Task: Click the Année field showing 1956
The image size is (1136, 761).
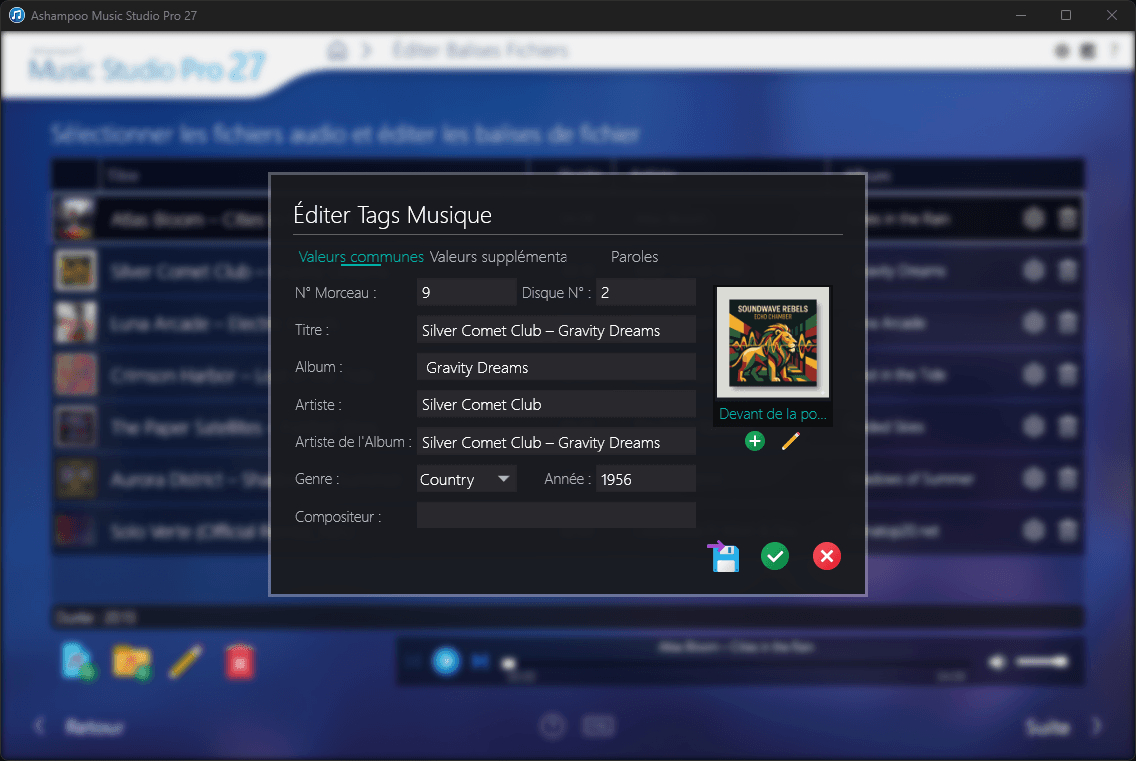Action: (x=646, y=479)
